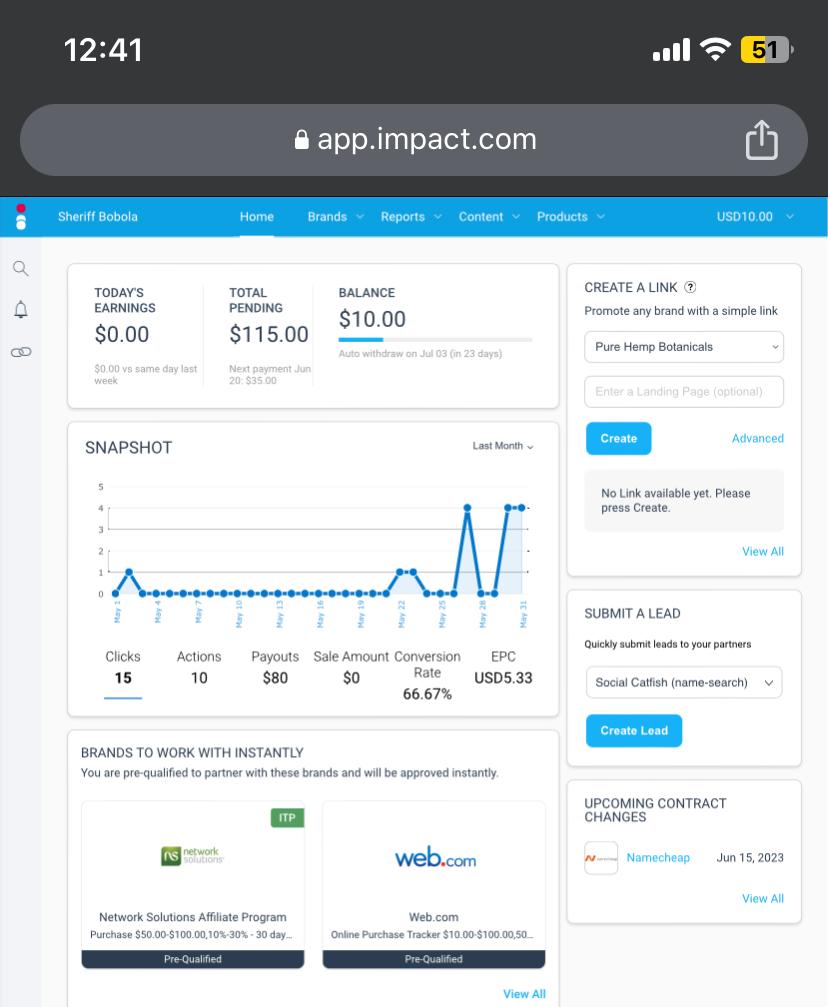Click the May 28 peak data point
Screen dimensions: 828x1007
(467, 508)
